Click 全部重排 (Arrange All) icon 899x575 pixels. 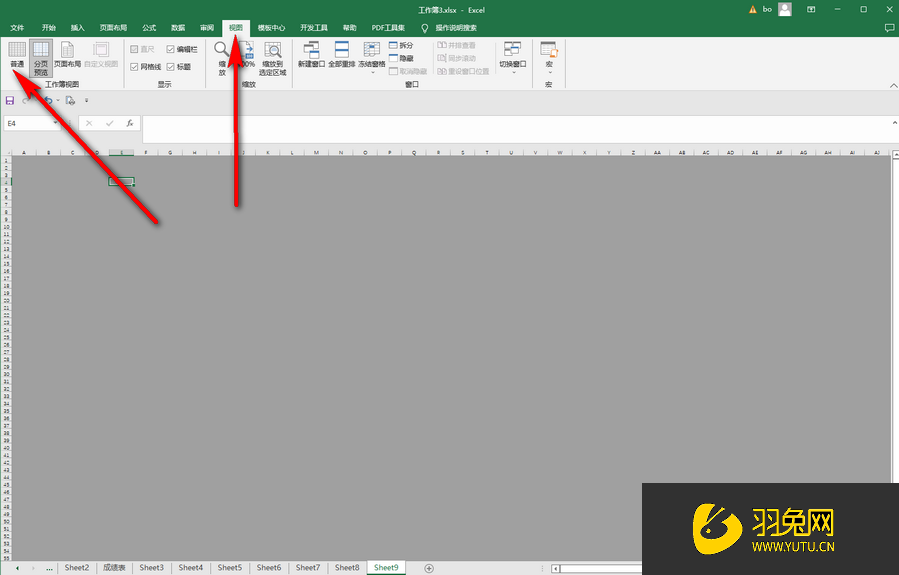pos(342,55)
